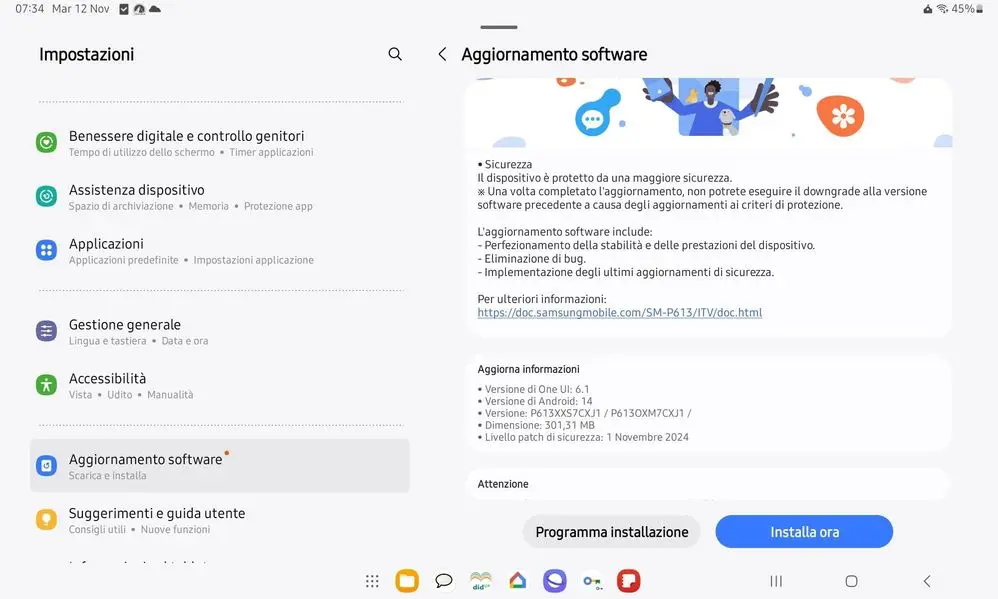998x599 pixels.
Task: Launch the yellow My Files app
Action: pos(407,581)
